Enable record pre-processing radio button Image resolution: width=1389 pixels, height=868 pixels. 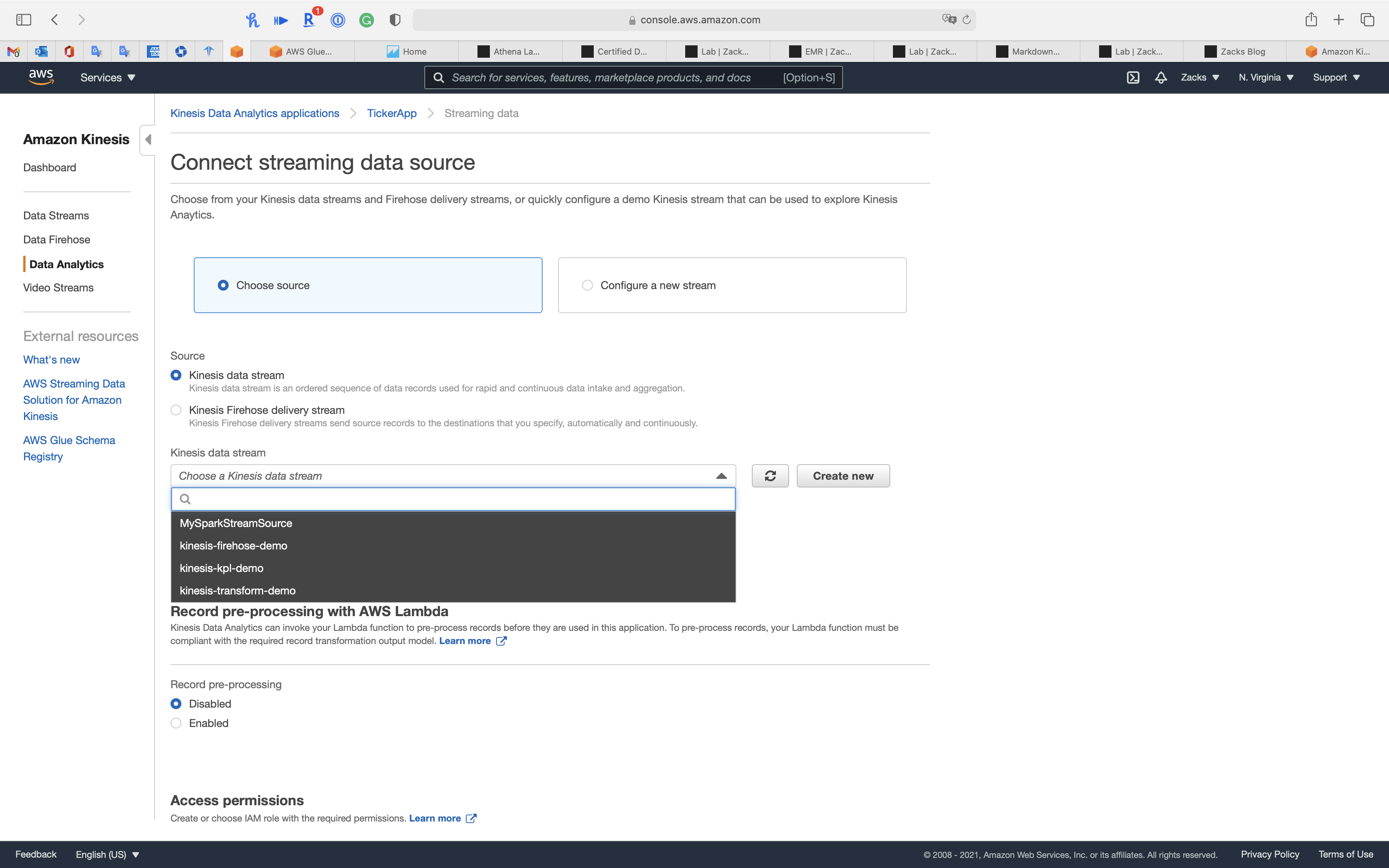point(176,723)
